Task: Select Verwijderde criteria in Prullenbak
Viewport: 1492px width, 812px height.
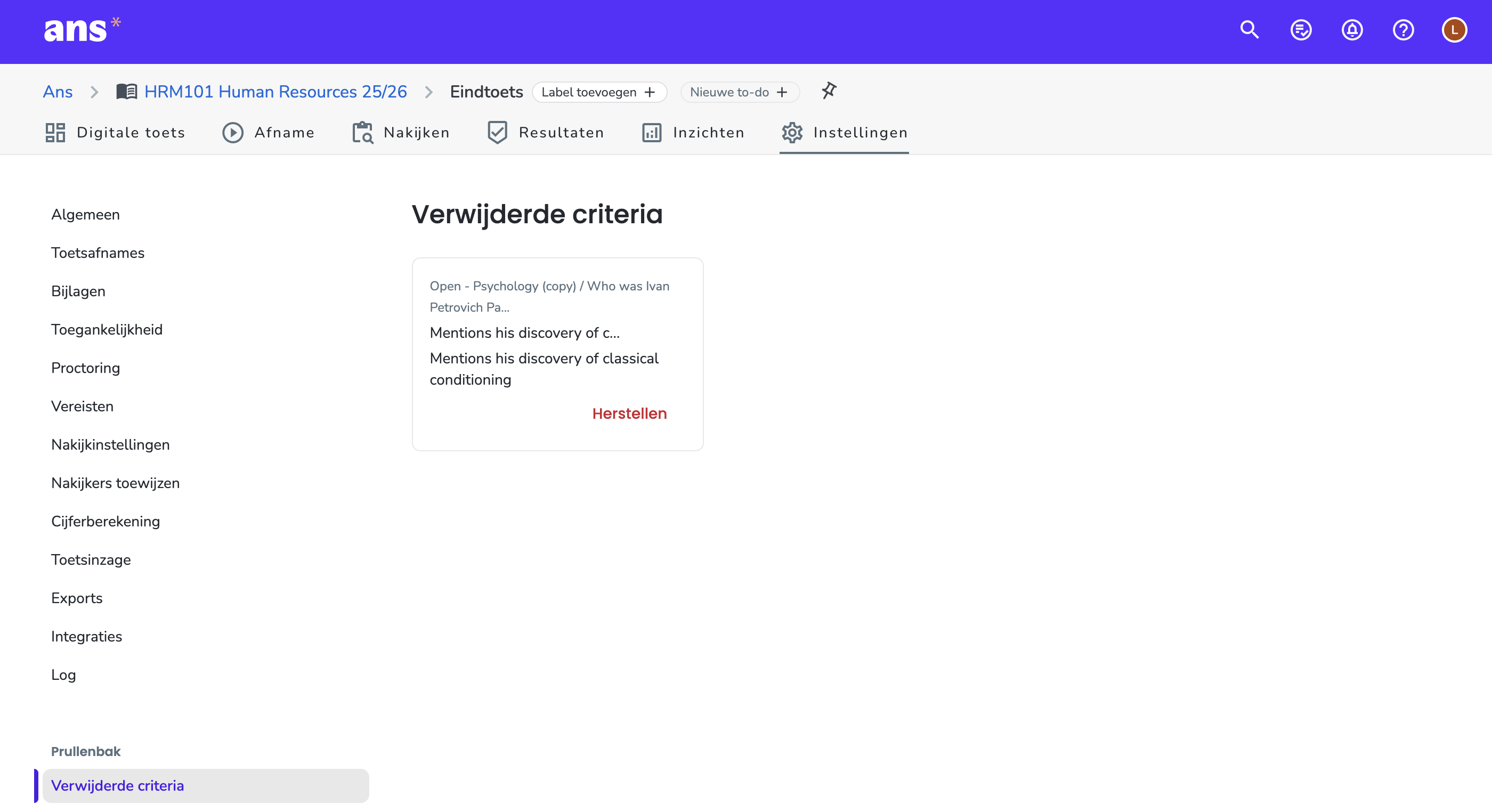Action: (205, 785)
